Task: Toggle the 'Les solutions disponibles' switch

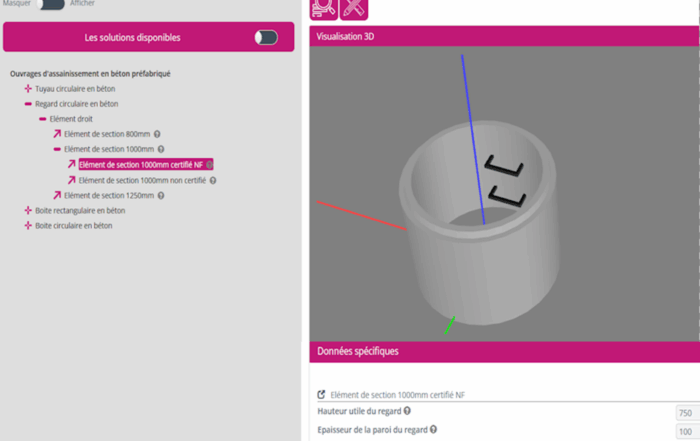Action: click(x=266, y=38)
